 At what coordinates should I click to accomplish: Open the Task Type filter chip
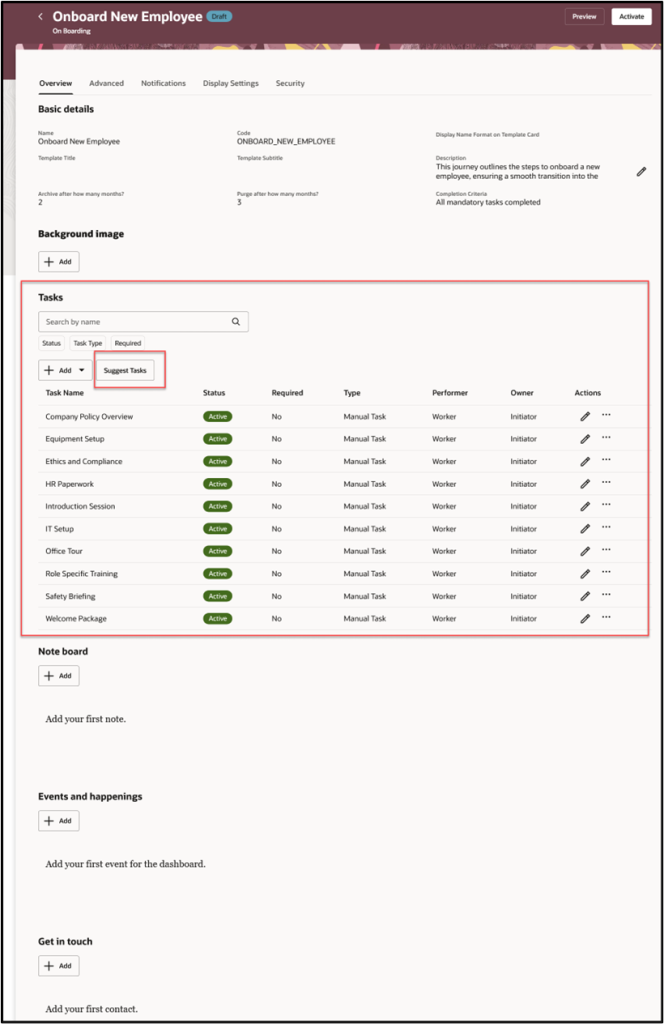[x=87, y=343]
